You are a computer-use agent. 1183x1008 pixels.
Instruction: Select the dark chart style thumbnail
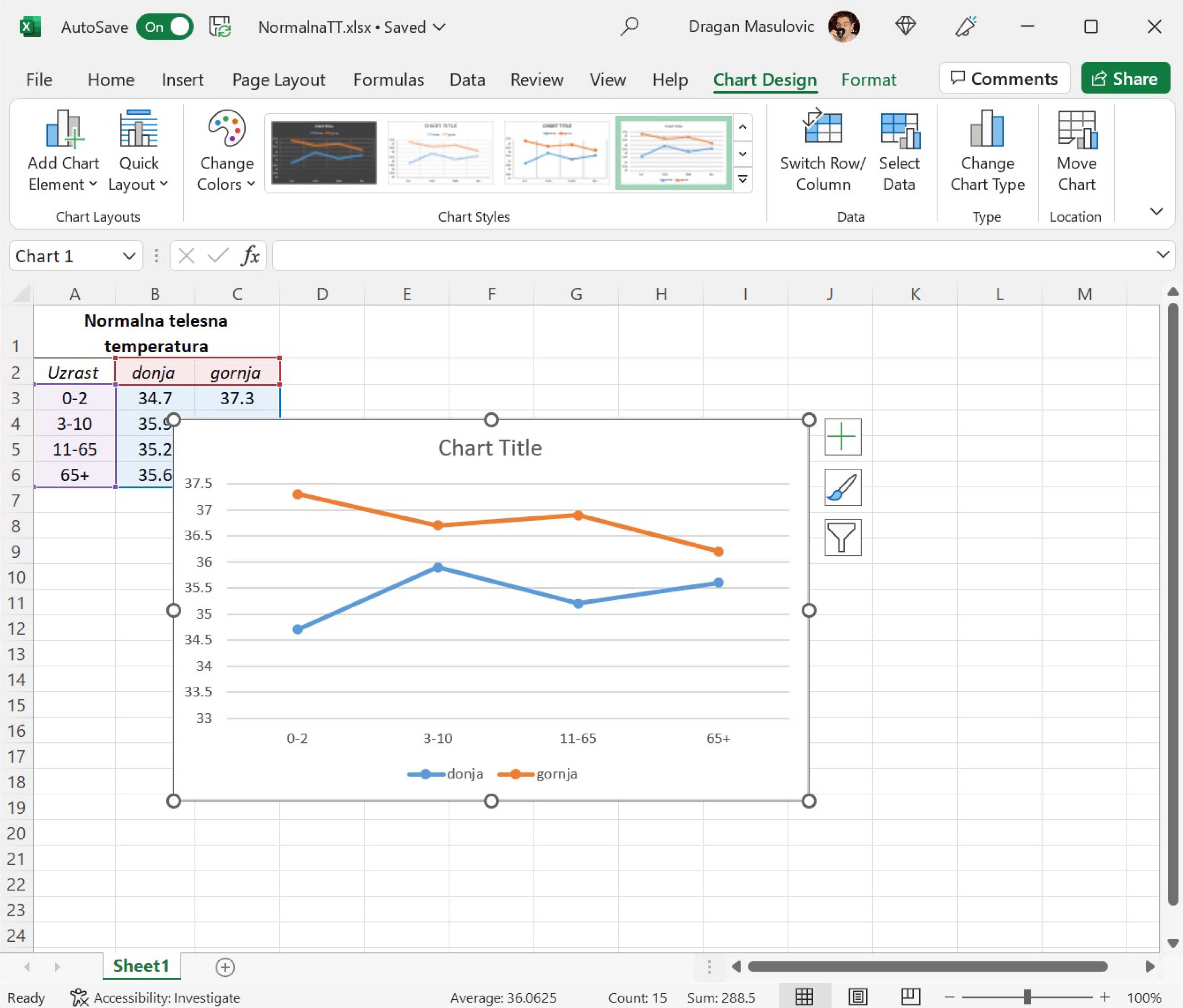tap(324, 152)
